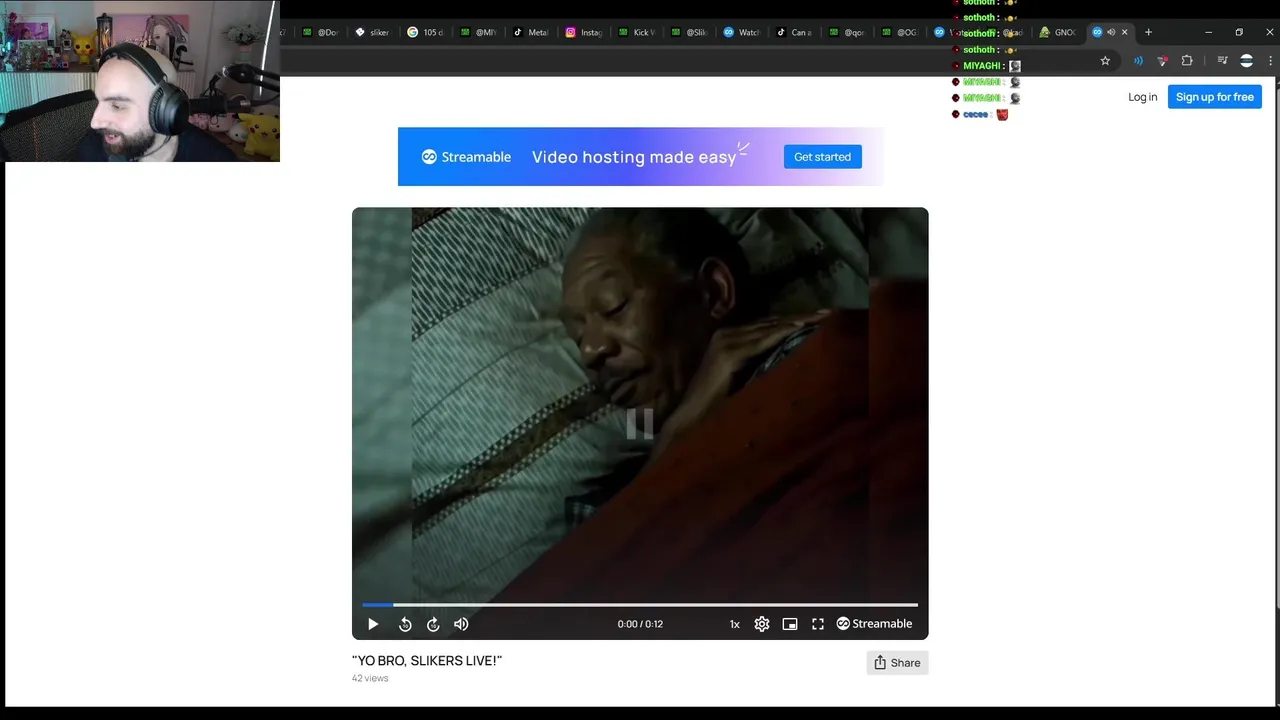Click the rewind replay icon in player
Screen dimensions: 1280x720
(x=405, y=624)
